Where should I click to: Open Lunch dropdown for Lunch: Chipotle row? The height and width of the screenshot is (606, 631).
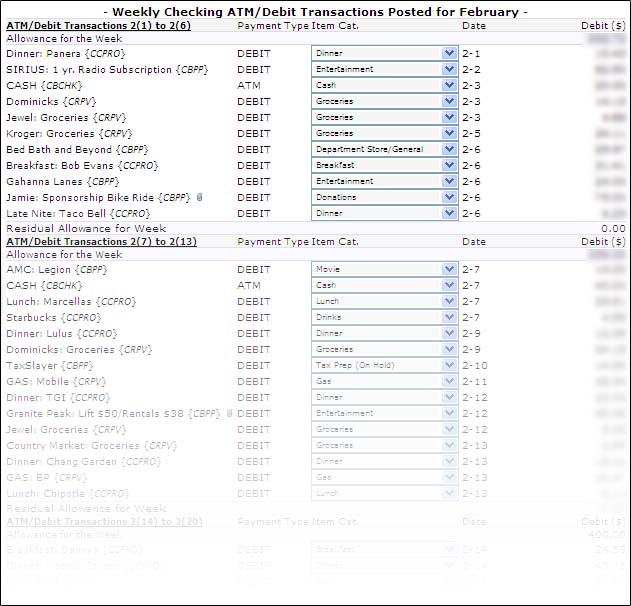pyautogui.click(x=384, y=493)
